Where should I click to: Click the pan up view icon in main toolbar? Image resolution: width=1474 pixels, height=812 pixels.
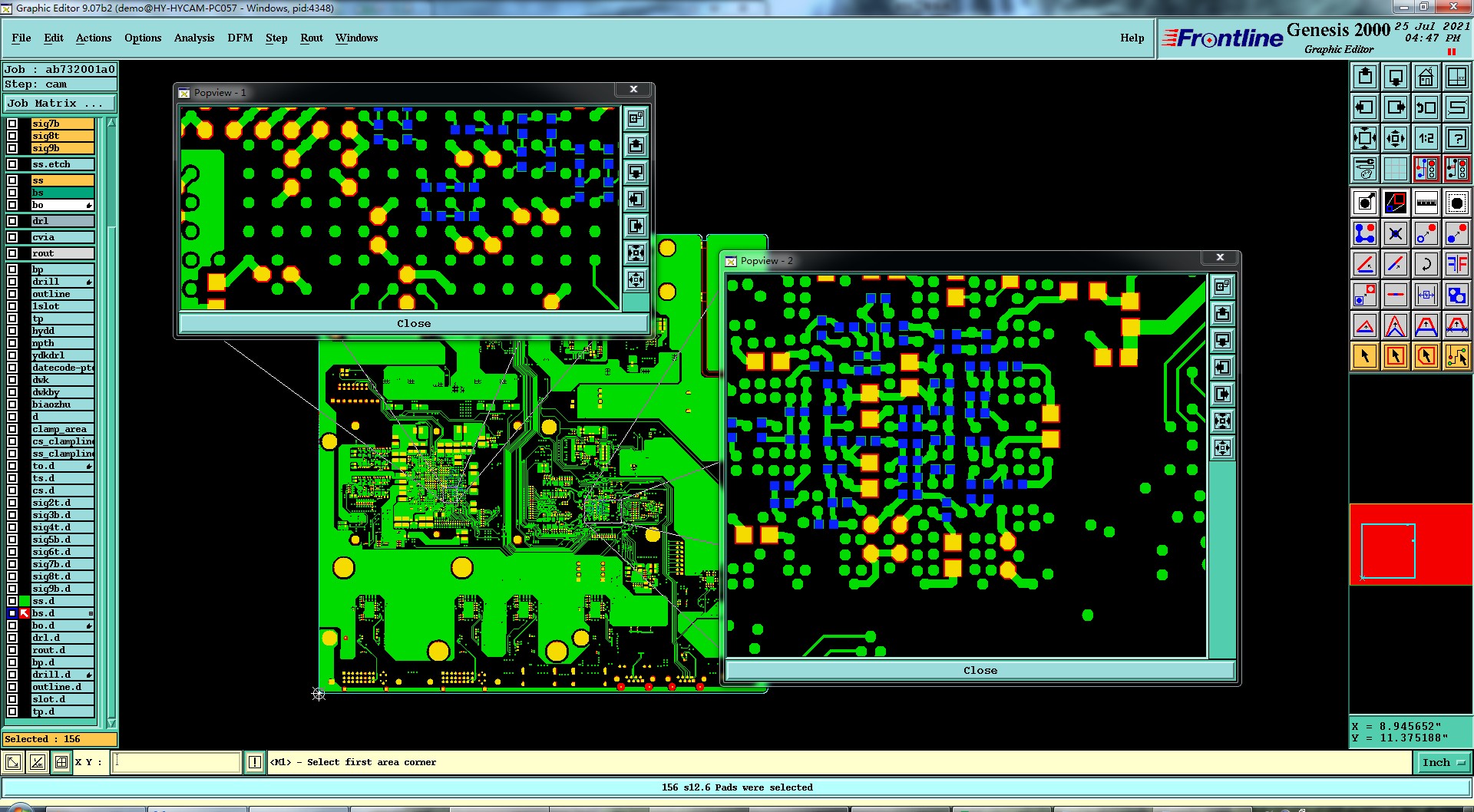(1365, 77)
